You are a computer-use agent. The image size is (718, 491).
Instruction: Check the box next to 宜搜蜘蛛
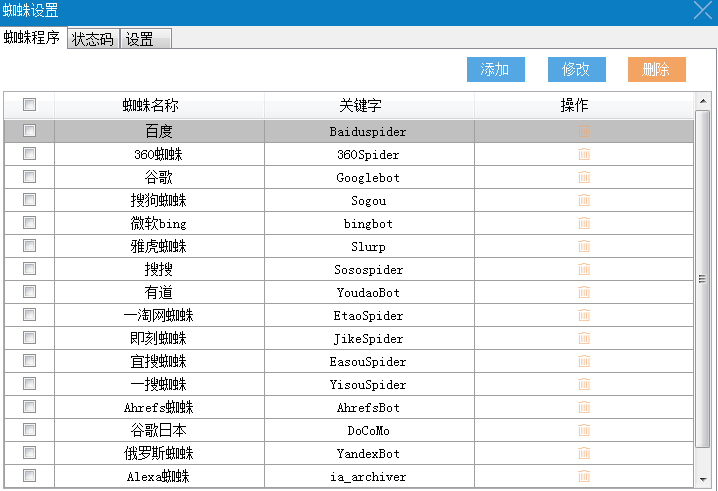[x=29, y=360]
